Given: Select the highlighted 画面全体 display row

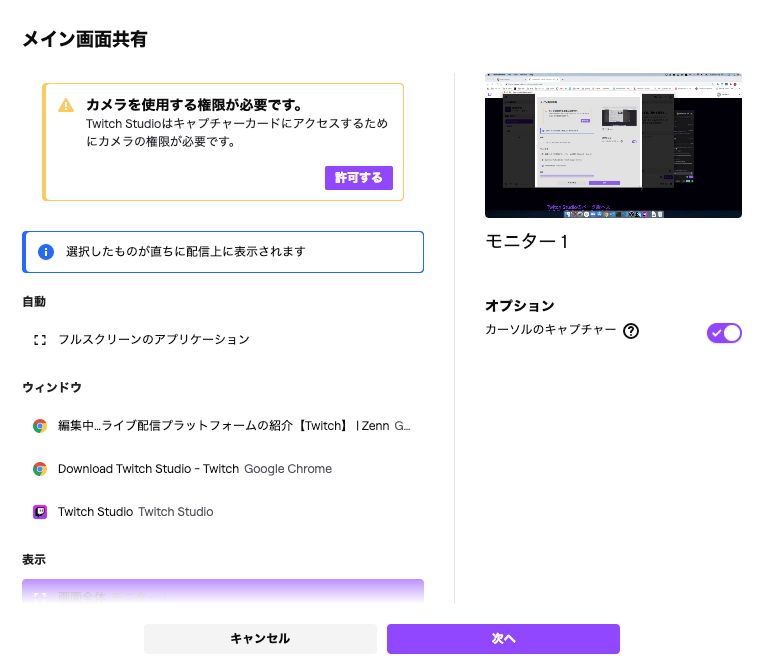Looking at the screenshot, I should [223, 592].
